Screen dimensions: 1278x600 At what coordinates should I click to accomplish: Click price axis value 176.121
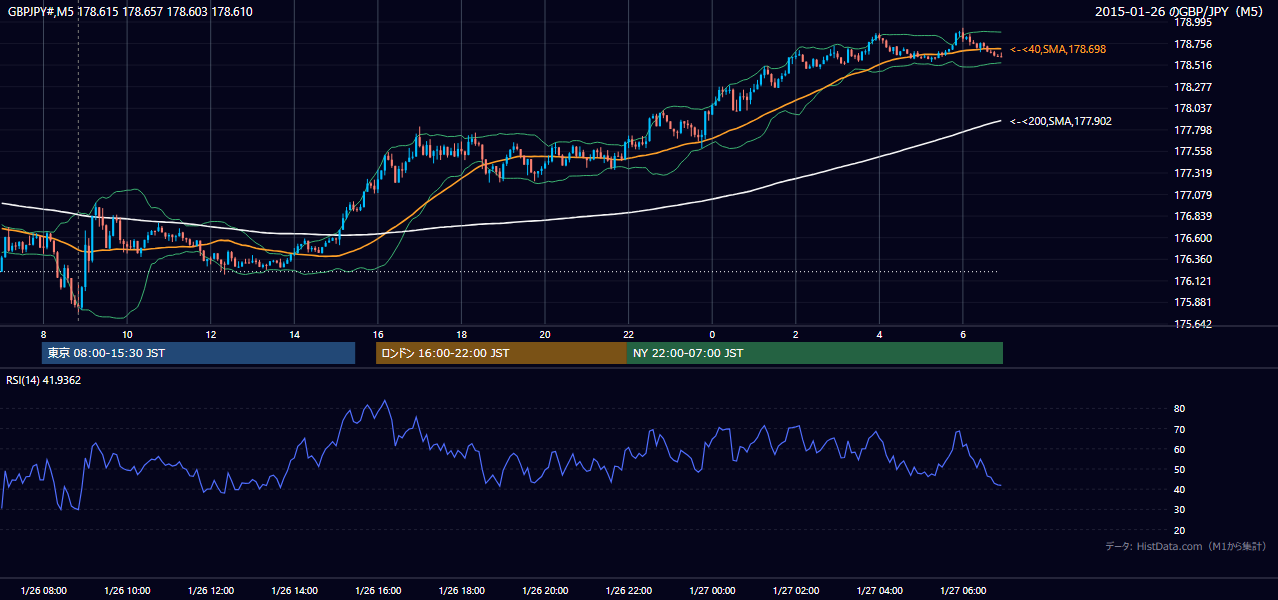click(1193, 281)
